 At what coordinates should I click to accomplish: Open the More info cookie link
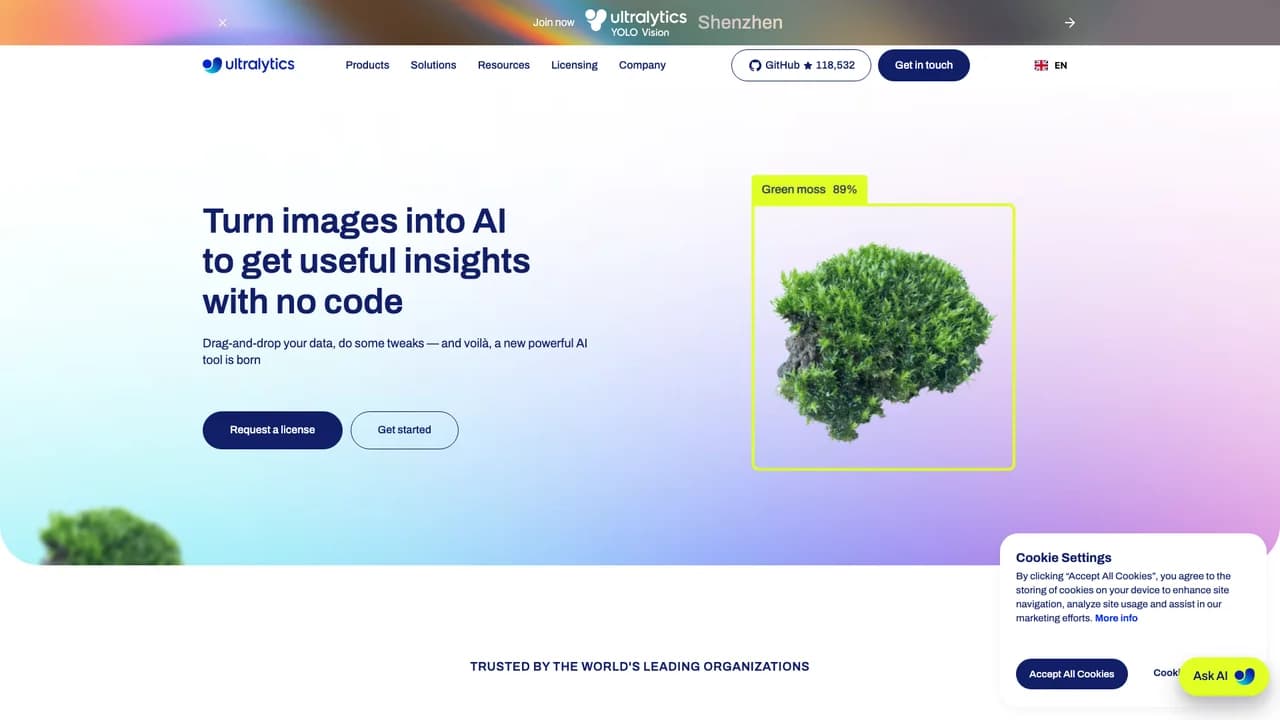[1116, 618]
